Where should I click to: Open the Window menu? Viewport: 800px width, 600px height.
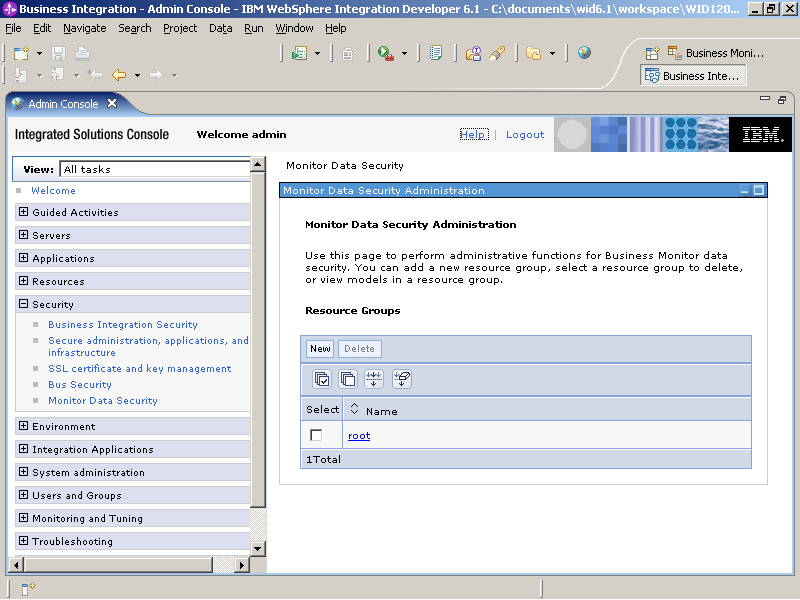294,29
